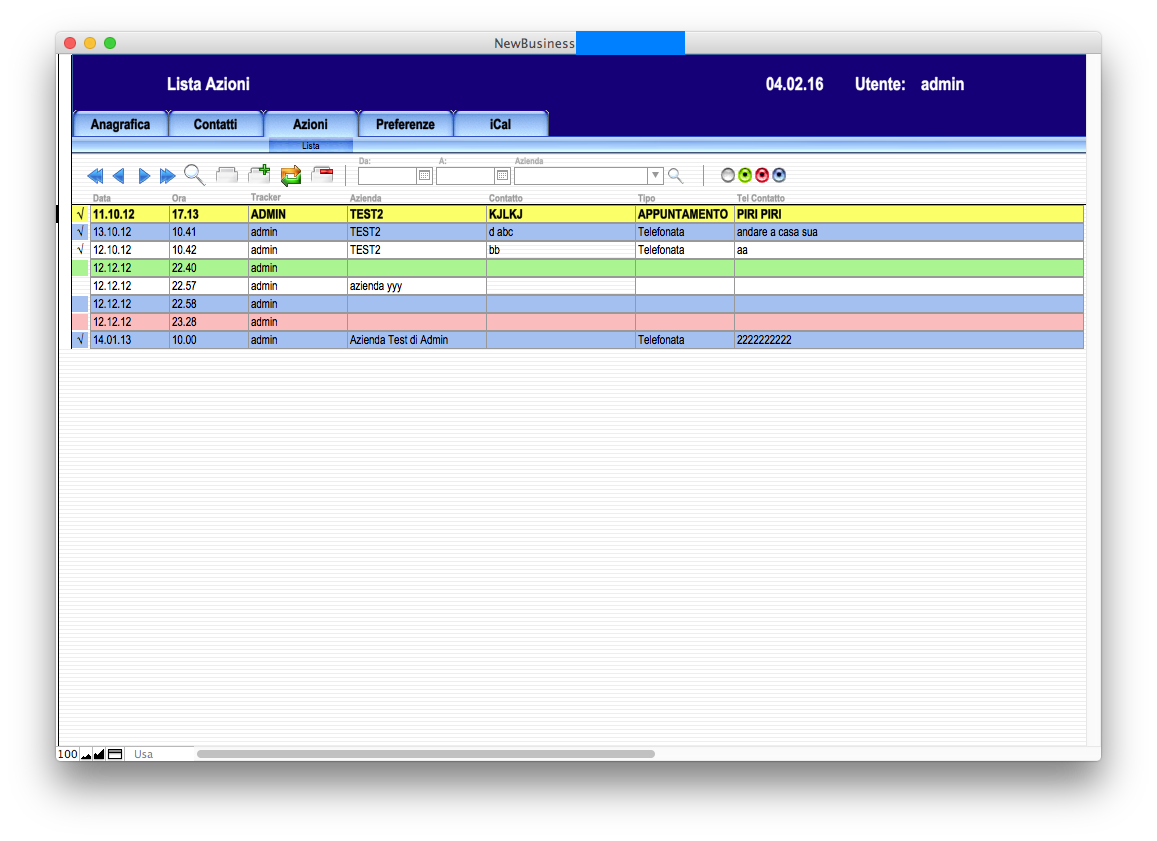This screenshot has height=841, width=1157.
Task: Click the 17.13 time cell
Action: [208, 214]
